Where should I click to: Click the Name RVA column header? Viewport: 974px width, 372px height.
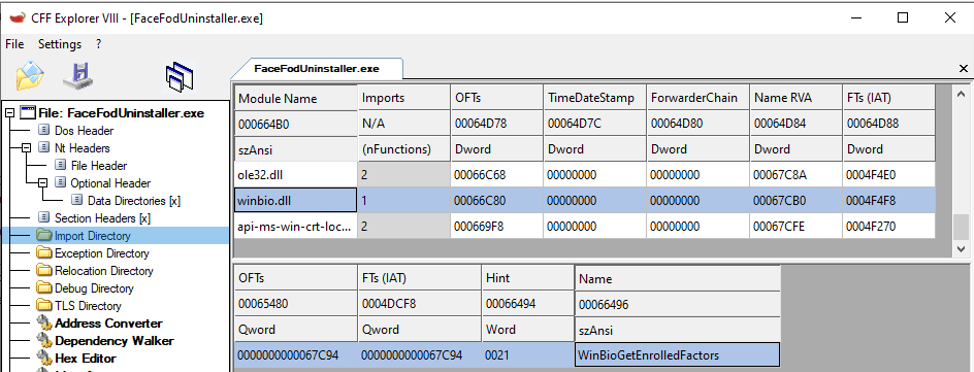[x=795, y=98]
